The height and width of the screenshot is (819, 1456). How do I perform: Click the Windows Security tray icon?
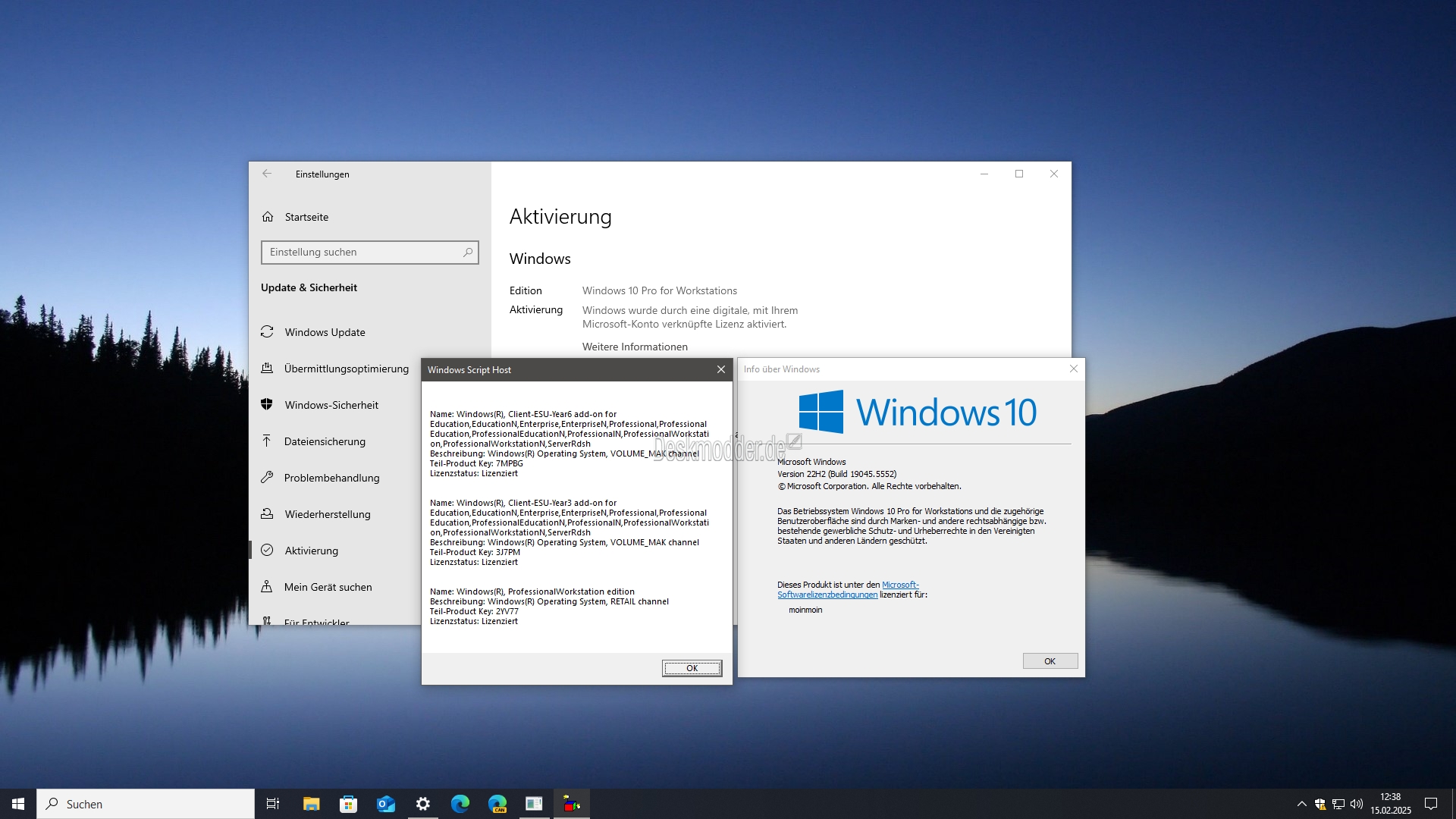point(1320,804)
